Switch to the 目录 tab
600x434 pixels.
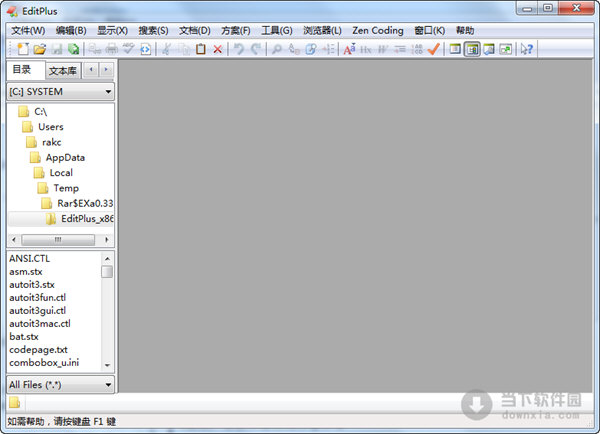26,70
